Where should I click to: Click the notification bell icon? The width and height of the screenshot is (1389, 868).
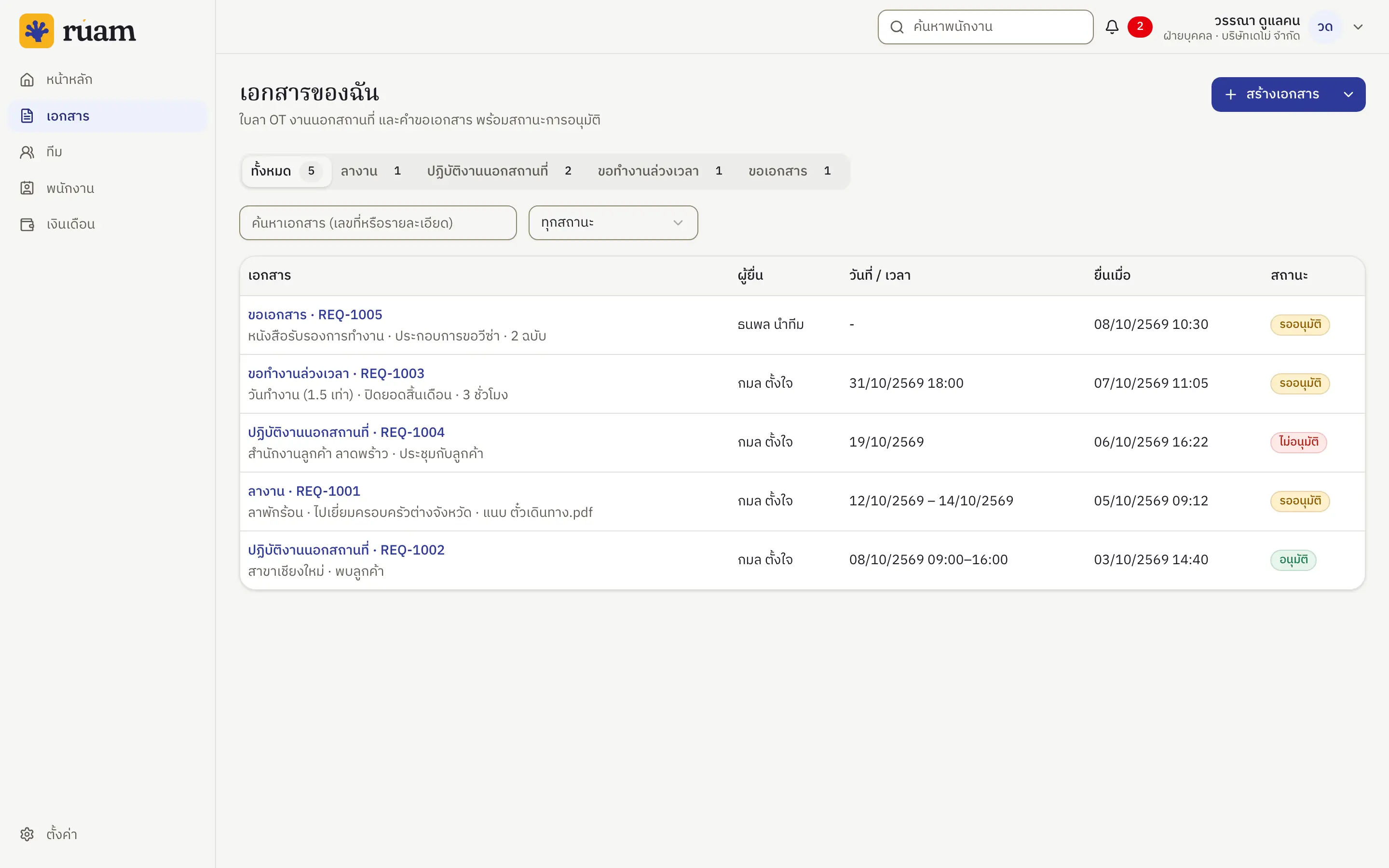[x=1112, y=27]
